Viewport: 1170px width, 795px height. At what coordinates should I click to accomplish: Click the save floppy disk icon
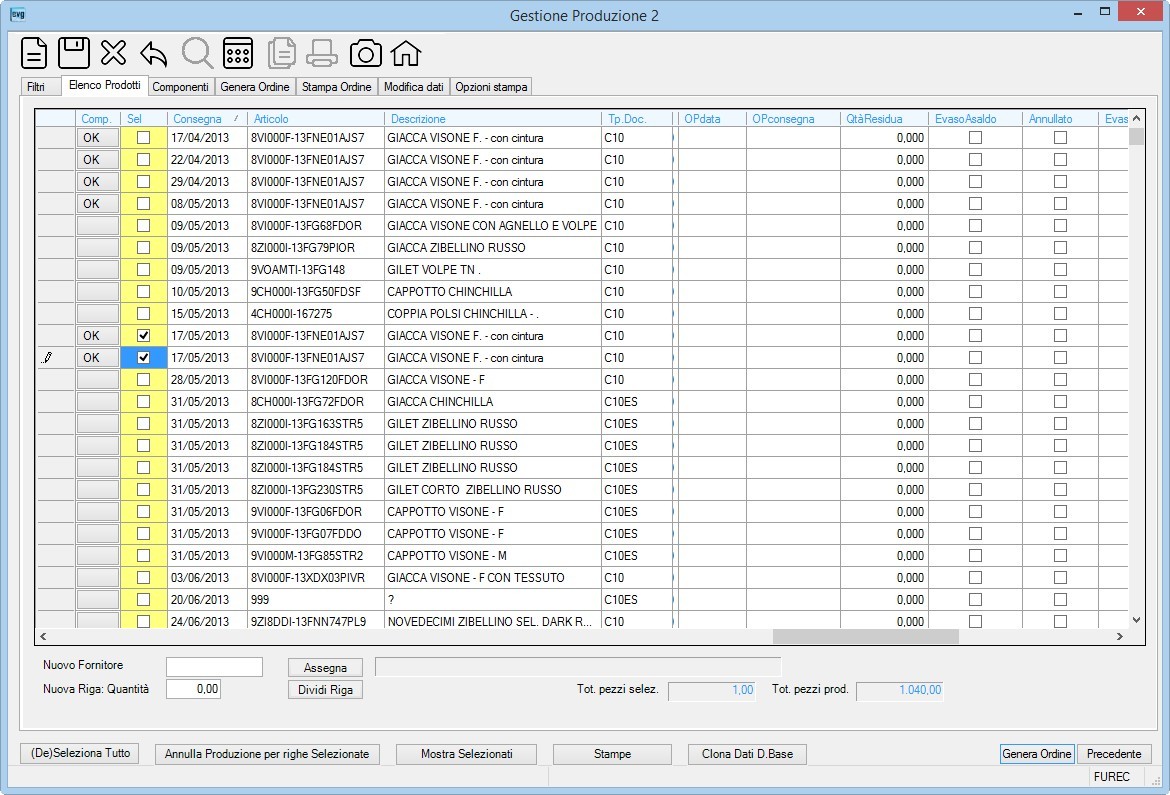74,53
